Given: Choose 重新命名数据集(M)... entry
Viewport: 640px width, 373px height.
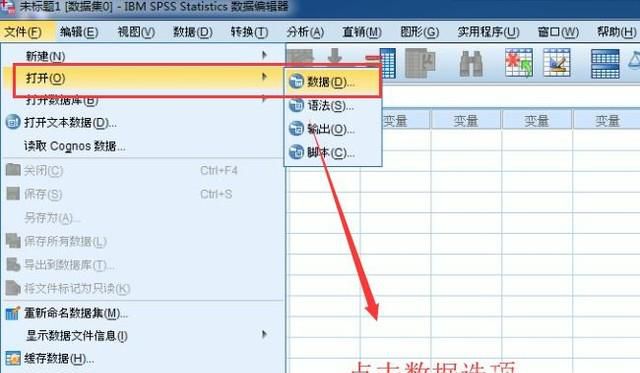Looking at the screenshot, I should tap(143, 313).
